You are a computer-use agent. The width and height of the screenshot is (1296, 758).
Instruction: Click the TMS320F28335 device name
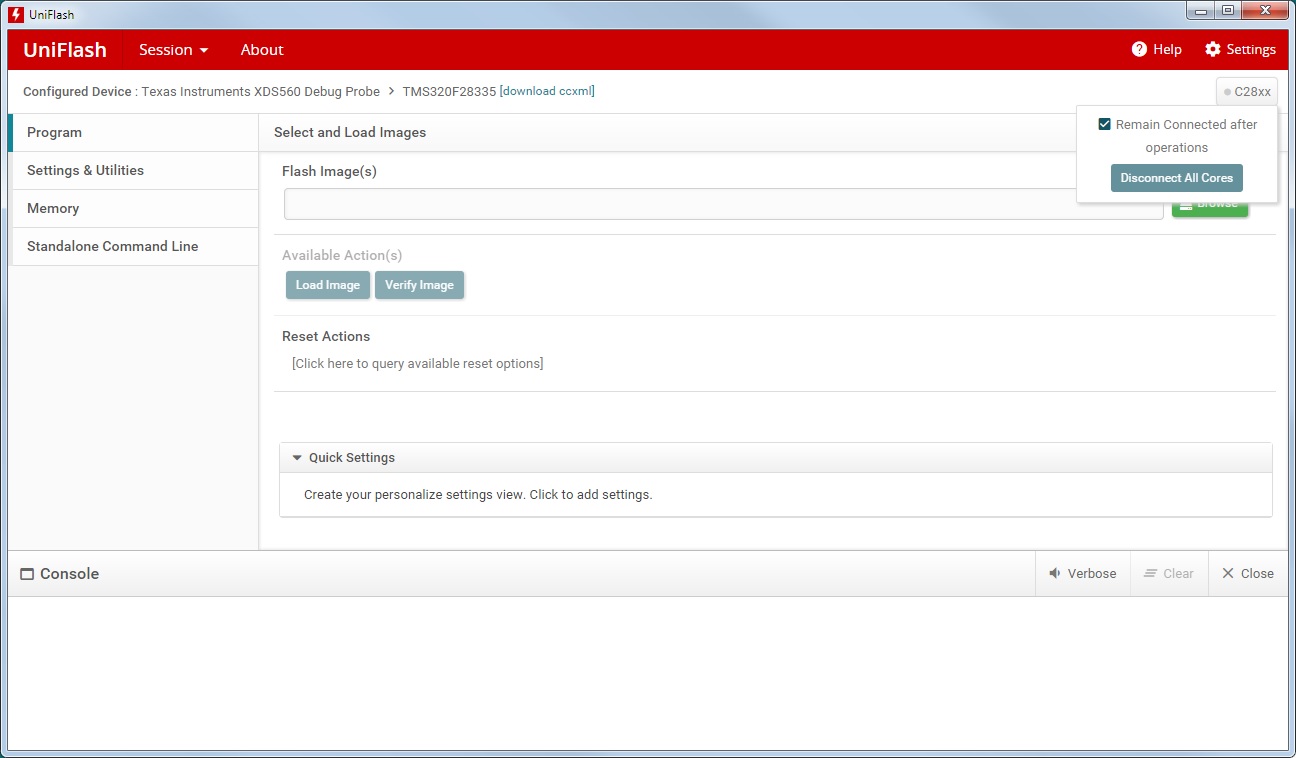pyautogui.click(x=450, y=91)
